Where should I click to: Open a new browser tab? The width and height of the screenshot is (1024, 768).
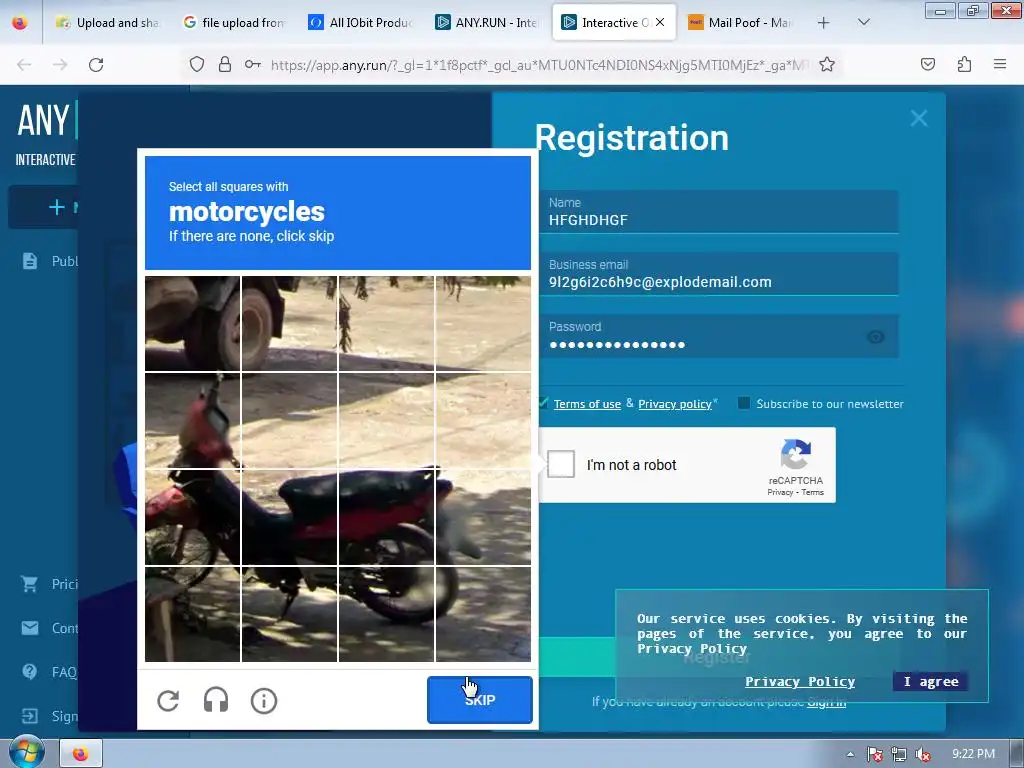(824, 23)
